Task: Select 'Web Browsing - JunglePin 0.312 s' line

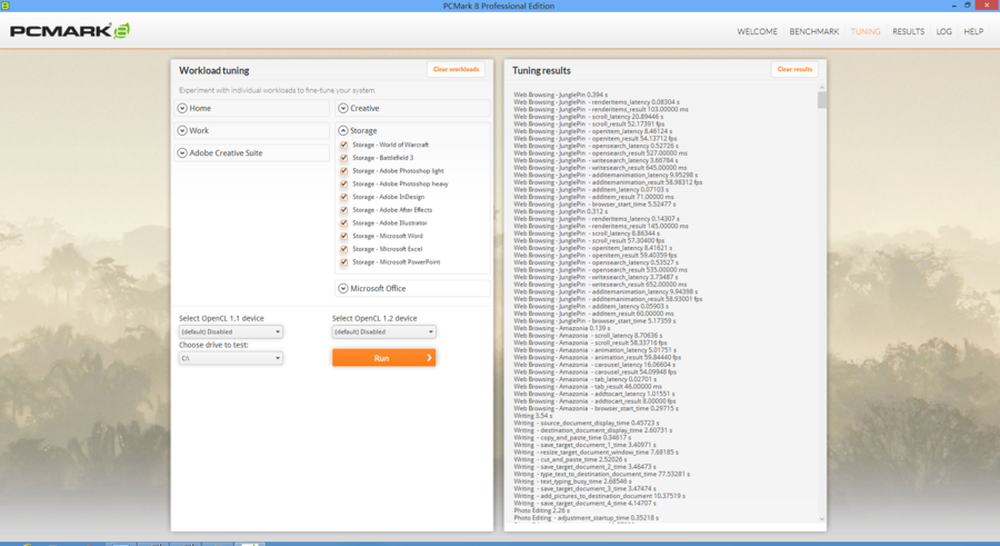Action: (x=561, y=211)
